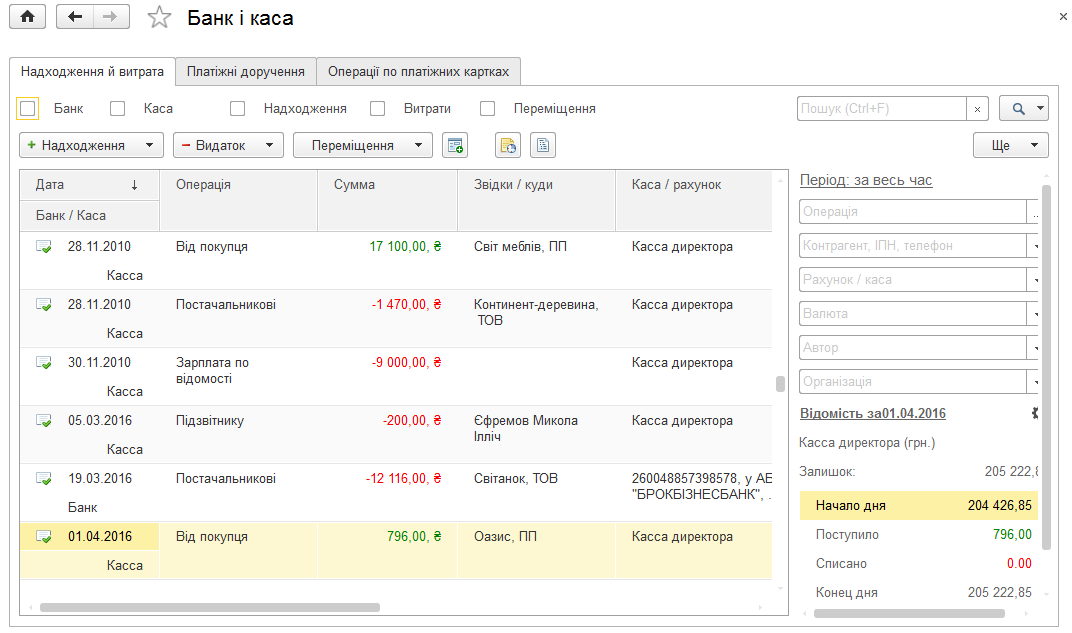Open the Рахунок / каса dropdown arrow

point(1034,280)
